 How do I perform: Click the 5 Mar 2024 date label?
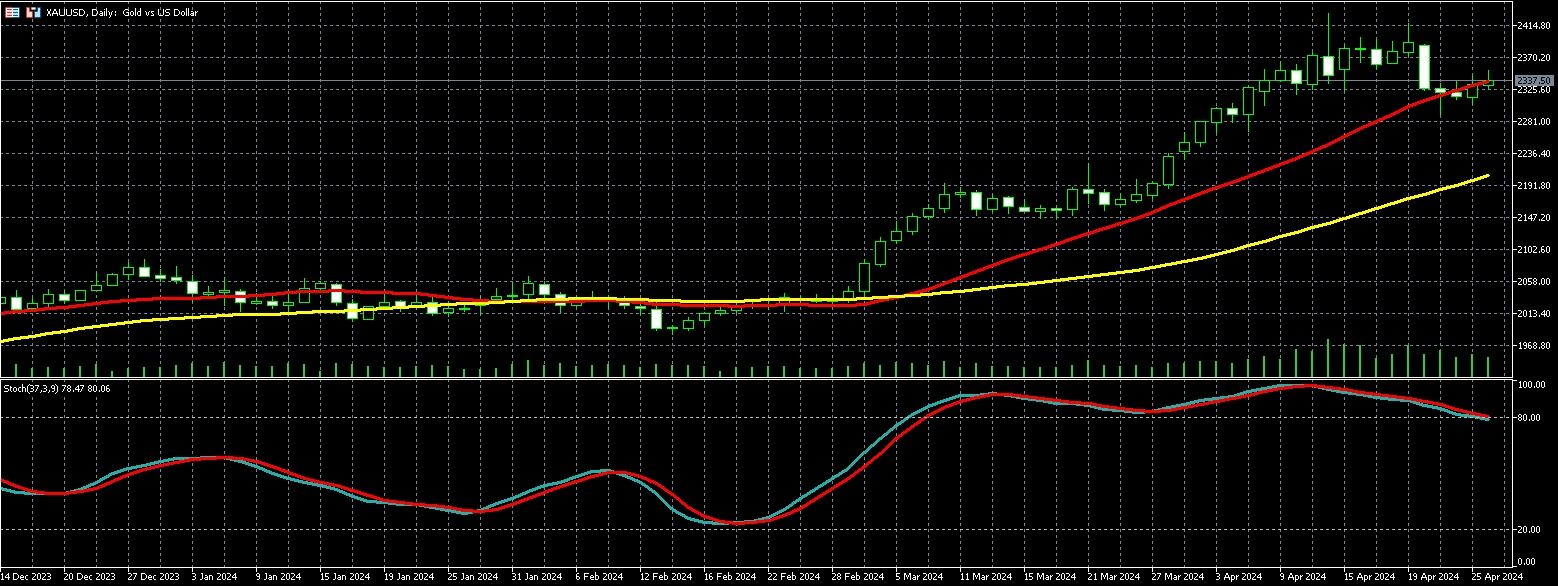(x=918, y=577)
